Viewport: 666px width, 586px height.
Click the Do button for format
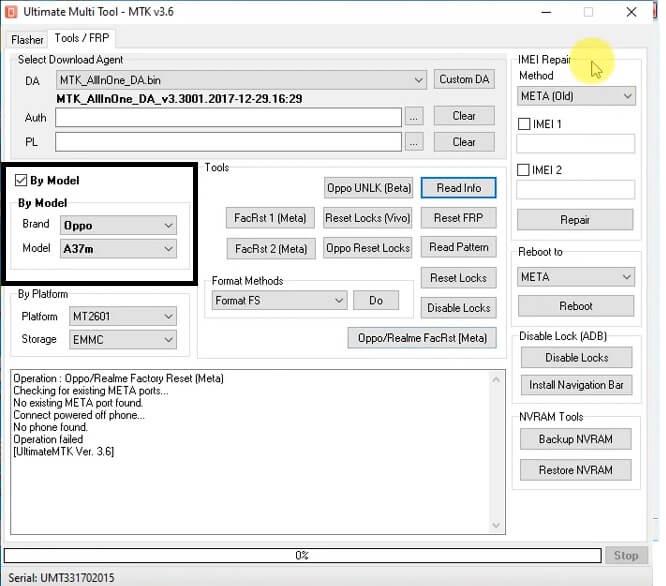point(376,300)
